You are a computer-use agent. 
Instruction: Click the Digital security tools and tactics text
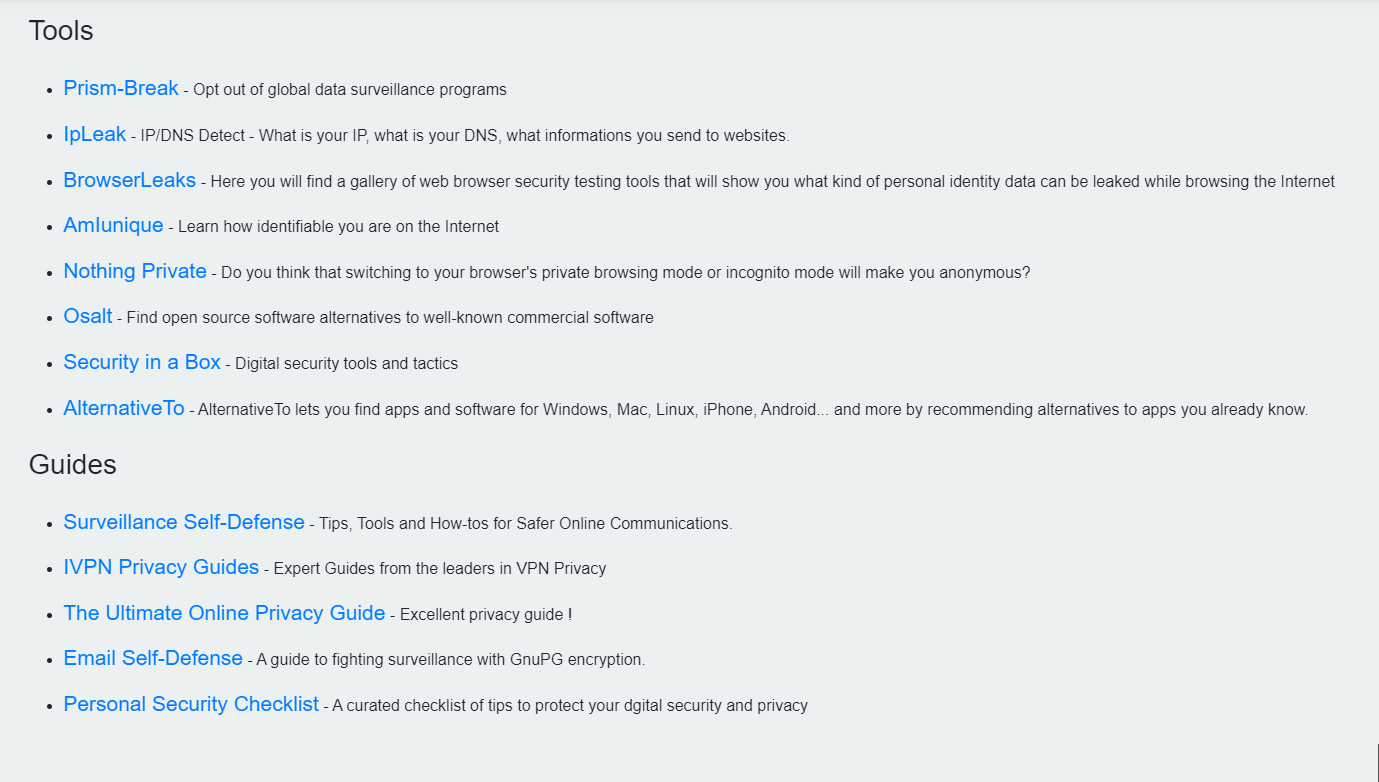(347, 364)
